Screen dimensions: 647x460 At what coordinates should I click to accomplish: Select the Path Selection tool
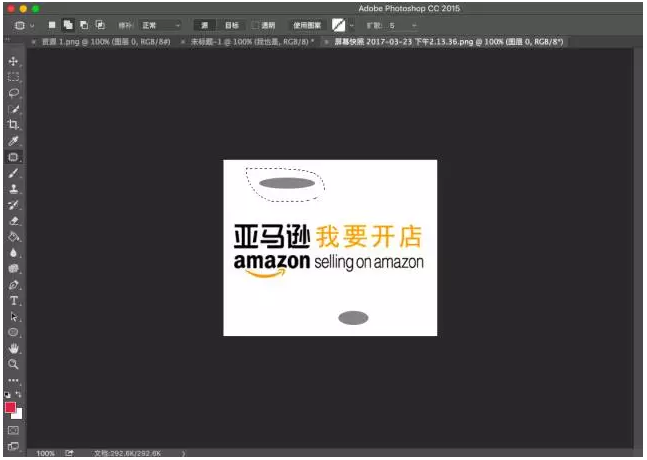point(13,316)
